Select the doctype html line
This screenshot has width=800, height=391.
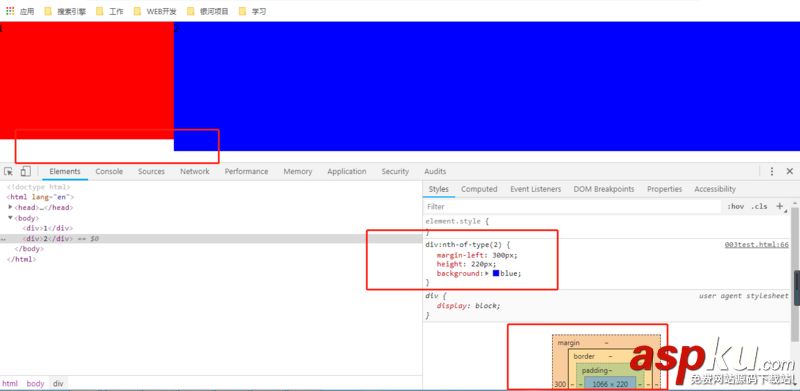point(38,187)
